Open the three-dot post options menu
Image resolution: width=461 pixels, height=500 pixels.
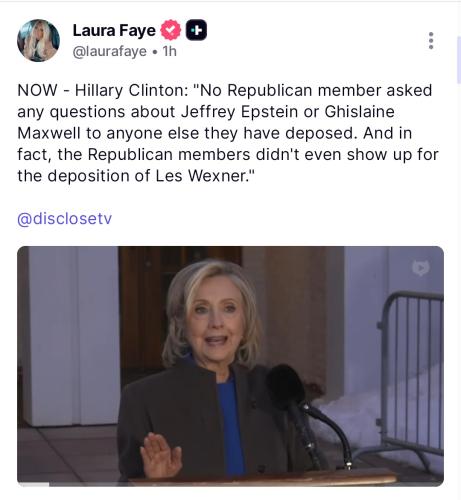pyautogui.click(x=431, y=41)
